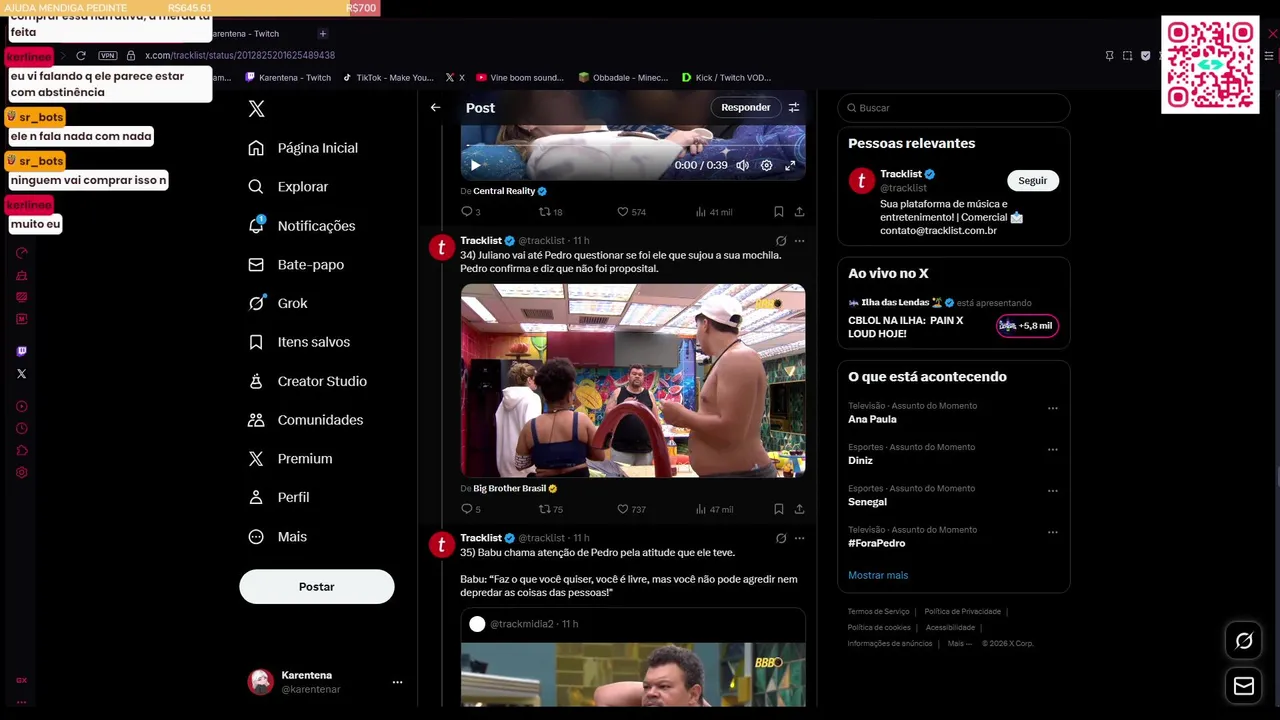Open Grok explain on post 34
This screenshot has height=720, width=1280.
coord(780,241)
